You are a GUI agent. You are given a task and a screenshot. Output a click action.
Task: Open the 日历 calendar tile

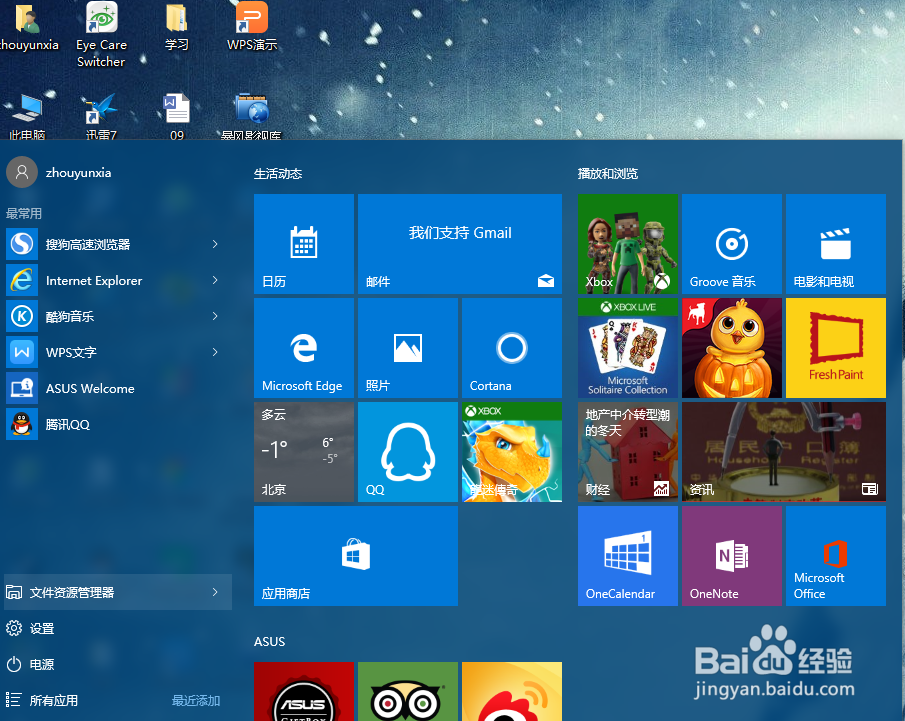[x=304, y=244]
